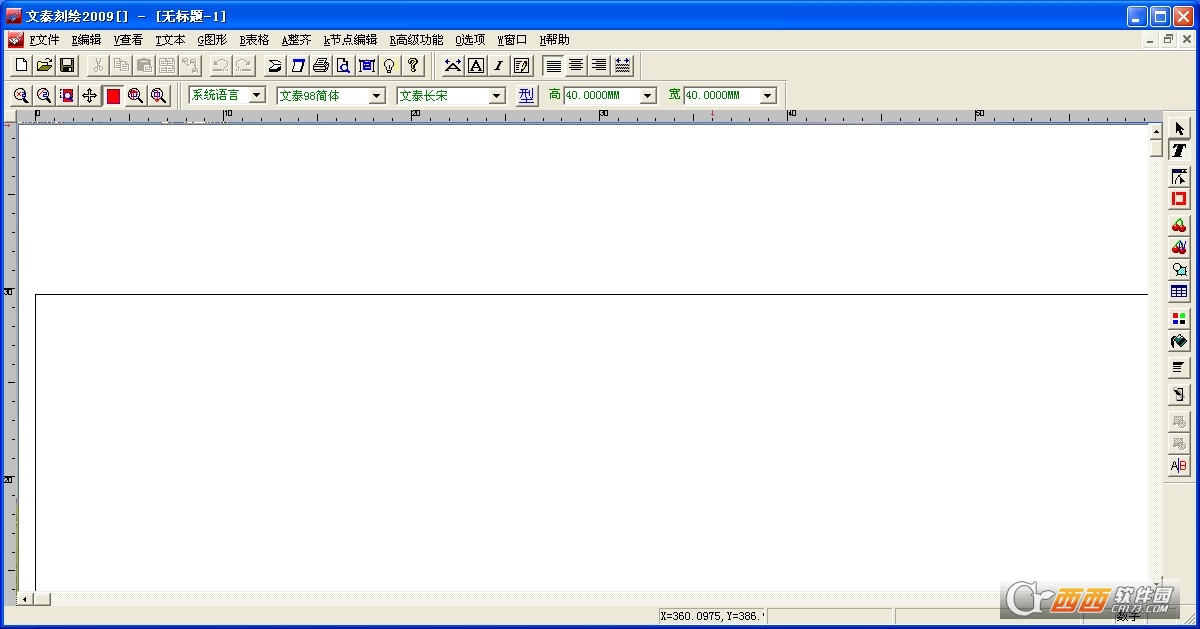Set left text alignment
The width and height of the screenshot is (1200, 629).
click(554, 66)
